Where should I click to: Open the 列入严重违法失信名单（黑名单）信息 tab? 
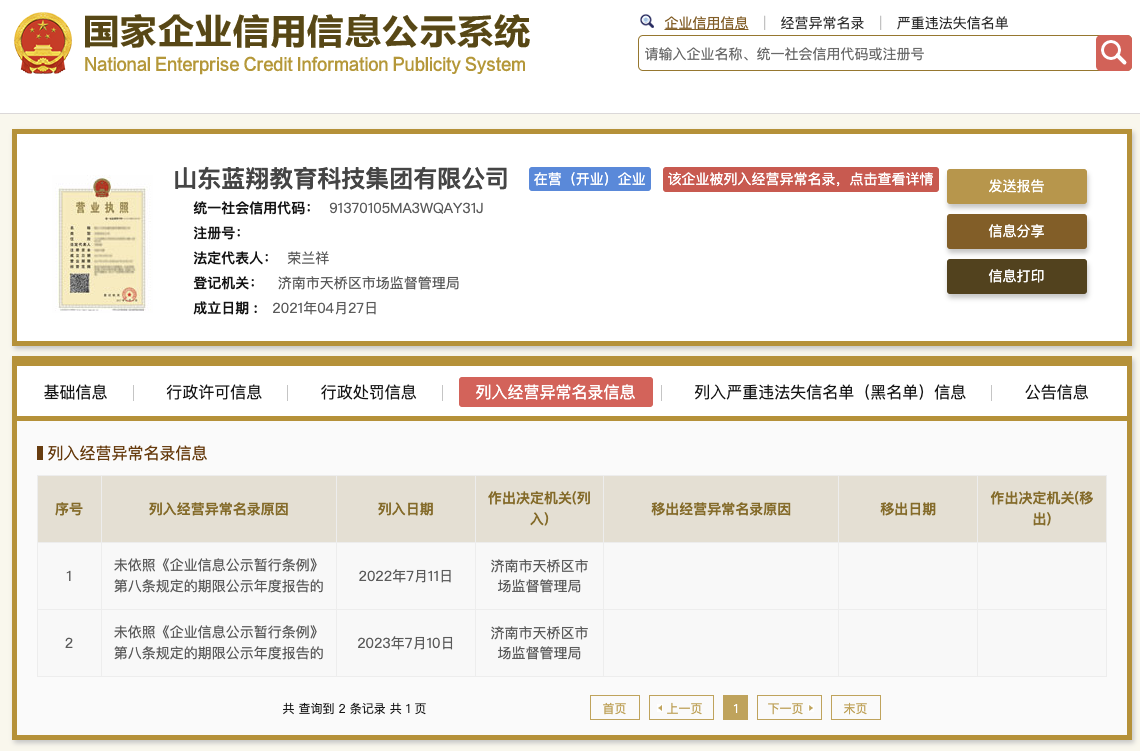[830, 393]
